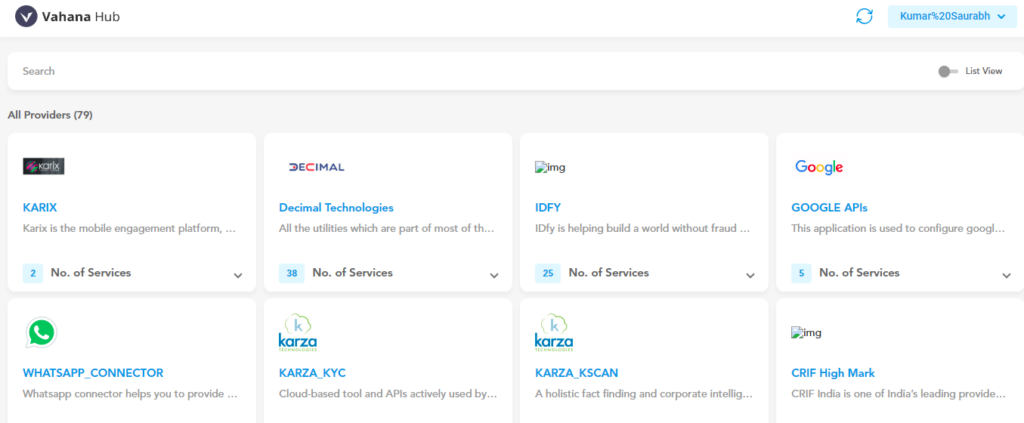
Task: Click 'Whatsapp connector helps you' description
Action: click(129, 394)
